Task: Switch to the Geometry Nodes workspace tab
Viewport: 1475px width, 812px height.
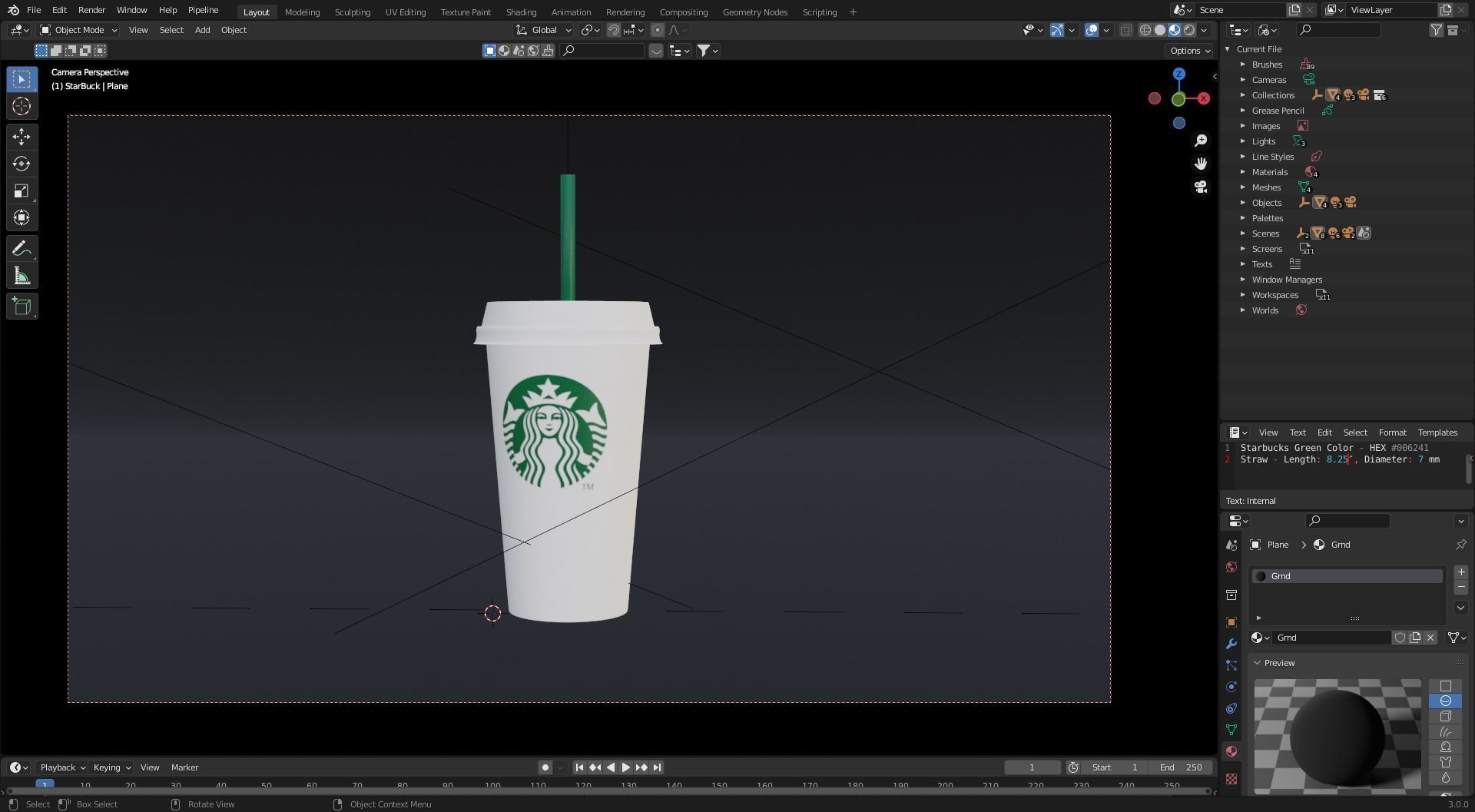Action: pos(755,12)
